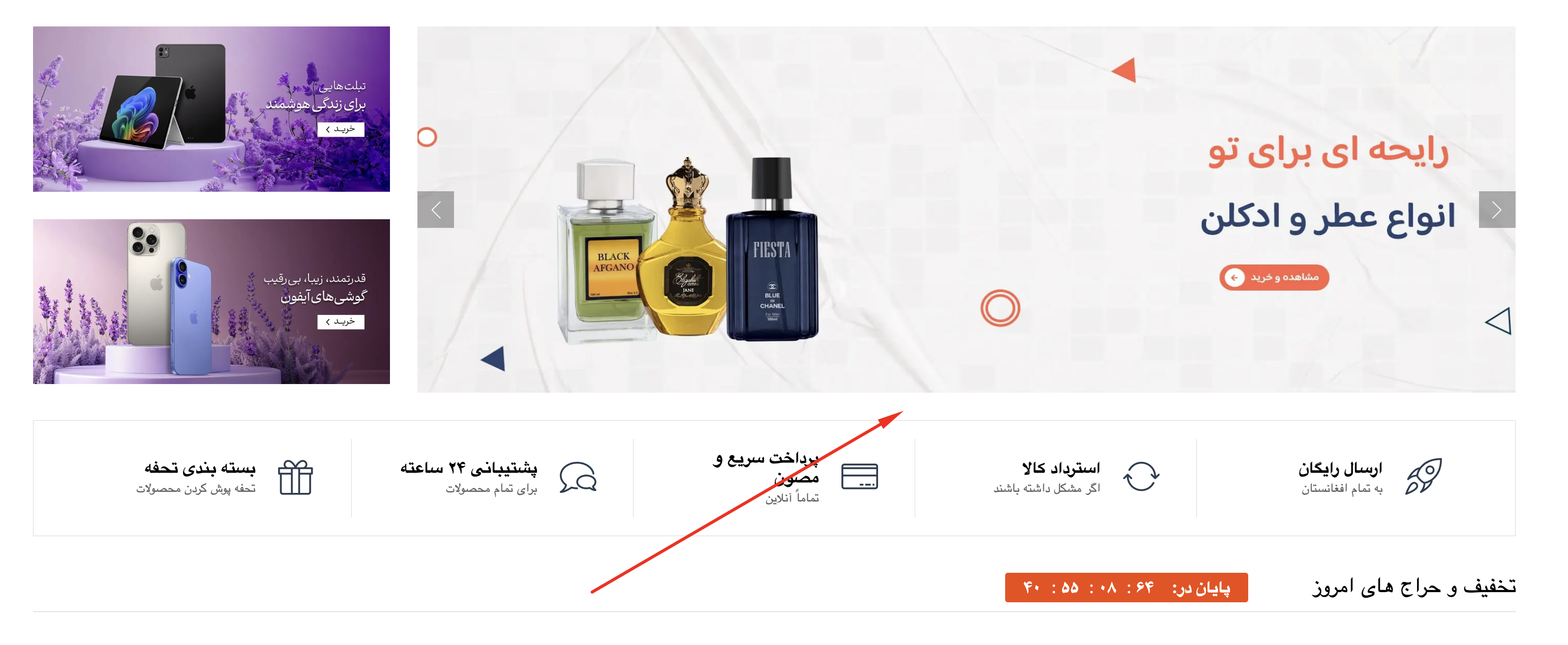
Task: Click today's discounts and sales heading
Action: 1413,587
